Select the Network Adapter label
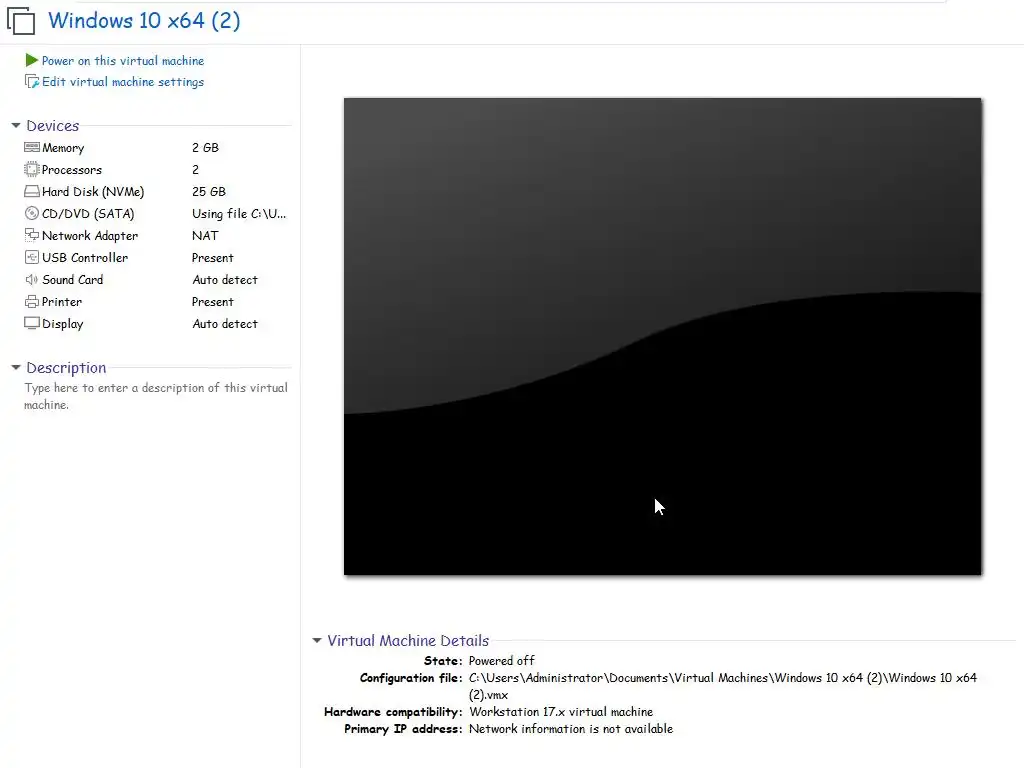The height and width of the screenshot is (768, 1024). 89,236
